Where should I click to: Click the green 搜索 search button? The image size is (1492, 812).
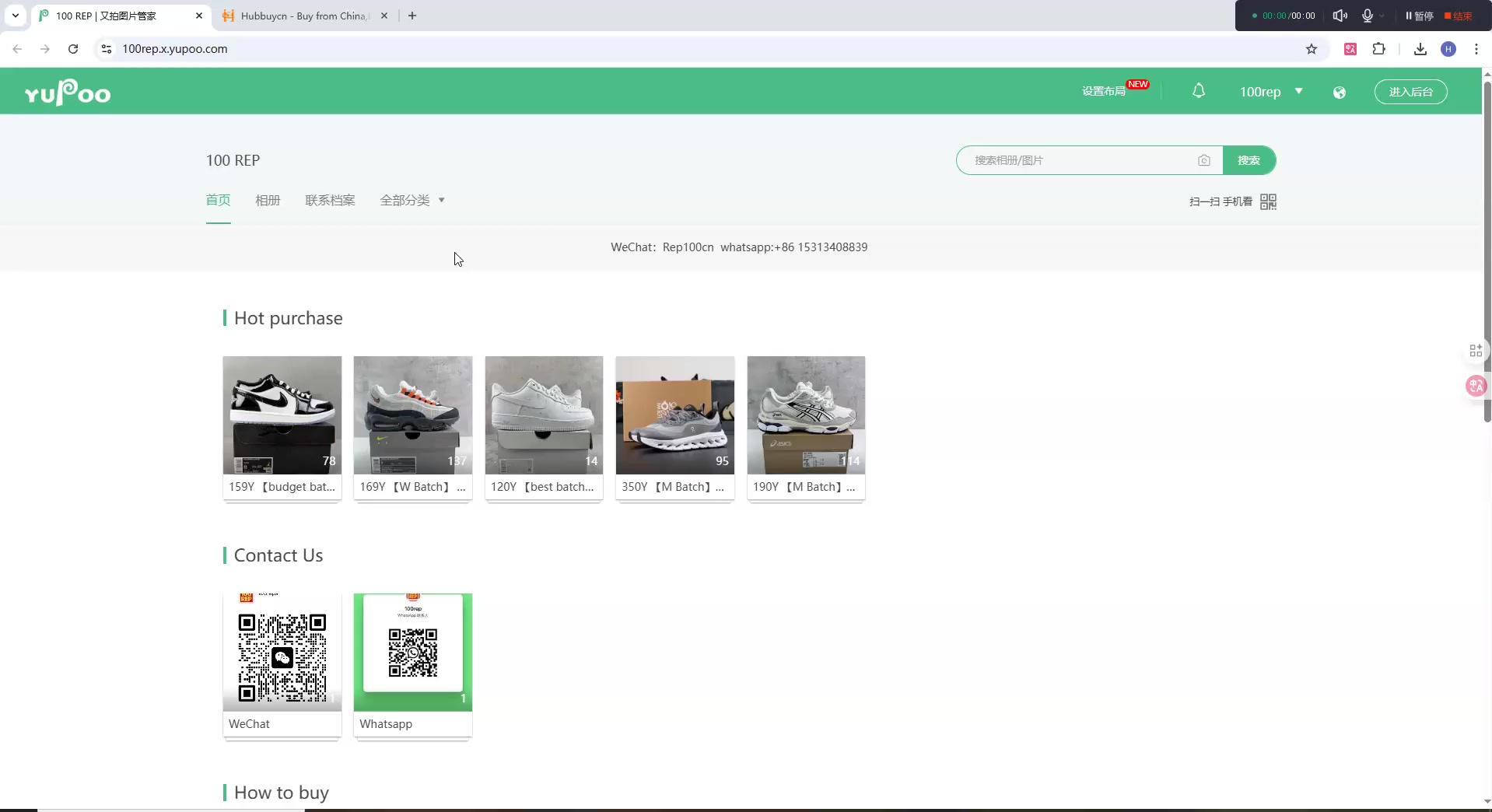(x=1249, y=160)
